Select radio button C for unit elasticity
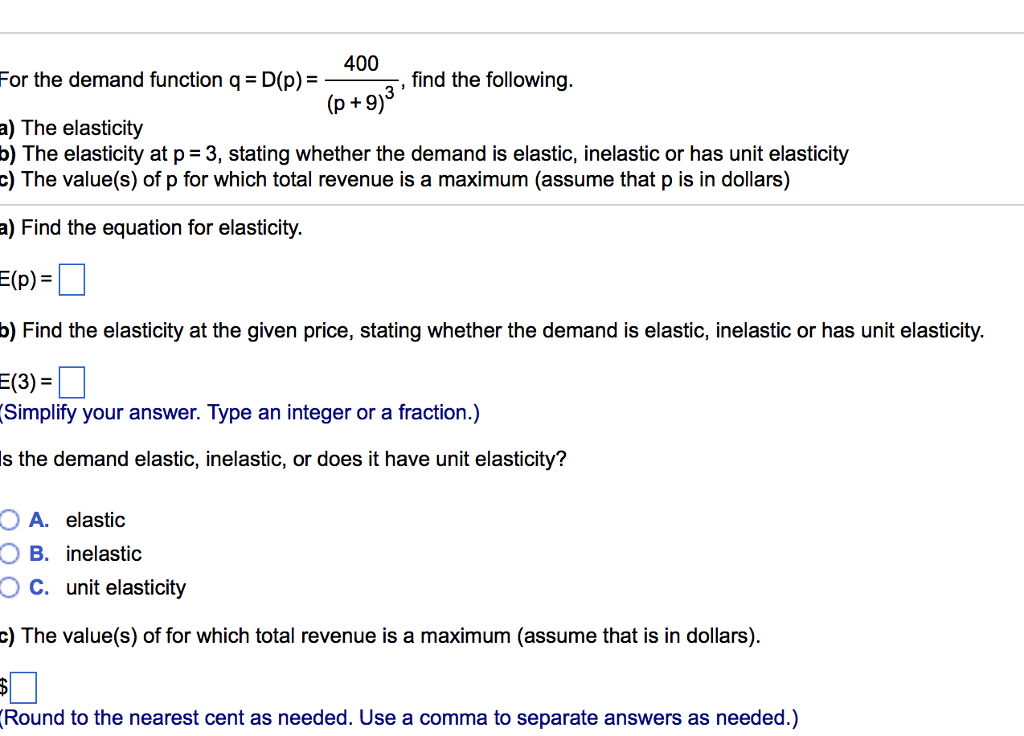This screenshot has width=1024, height=736. [x=9, y=587]
